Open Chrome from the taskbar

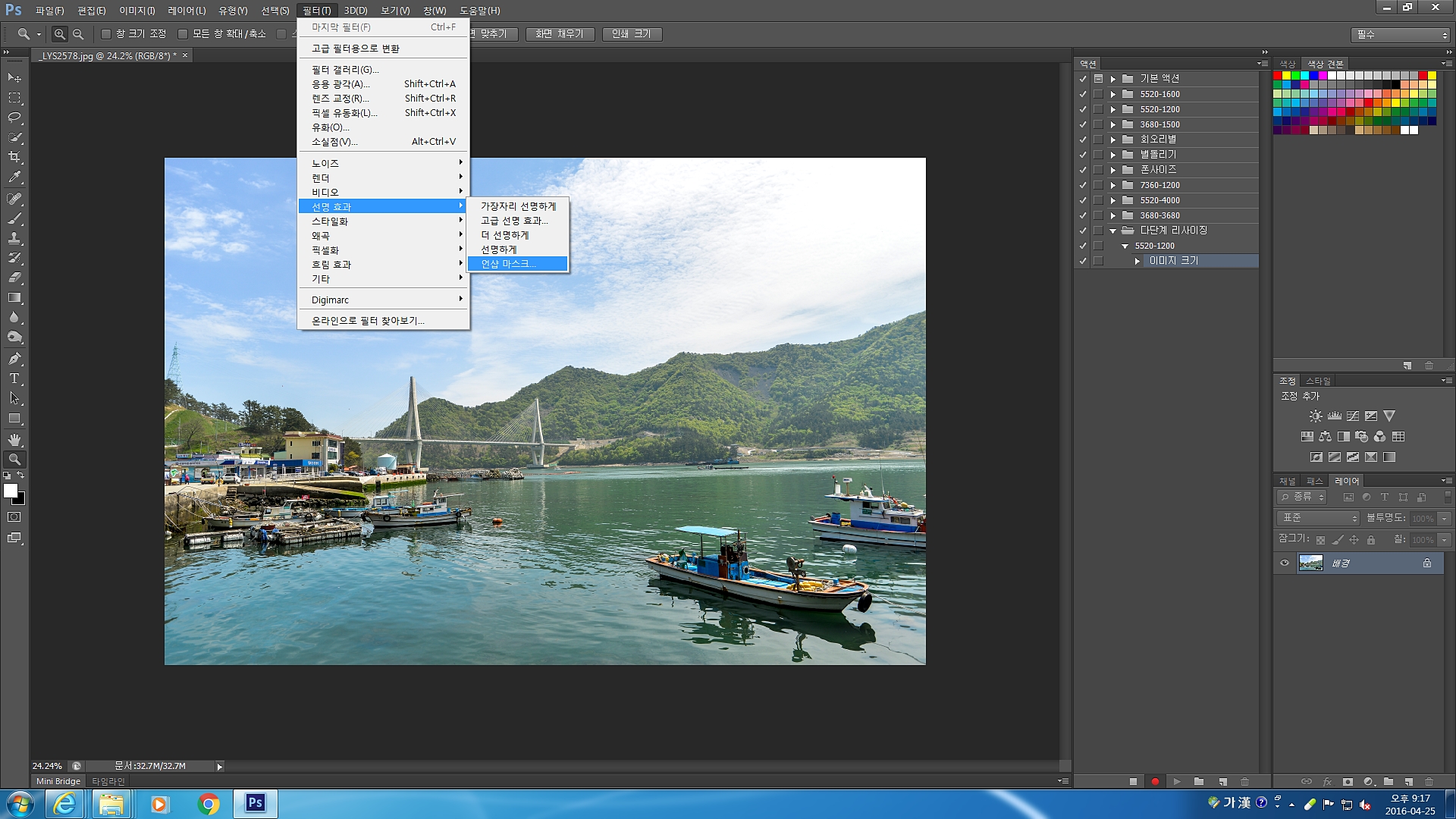(209, 804)
